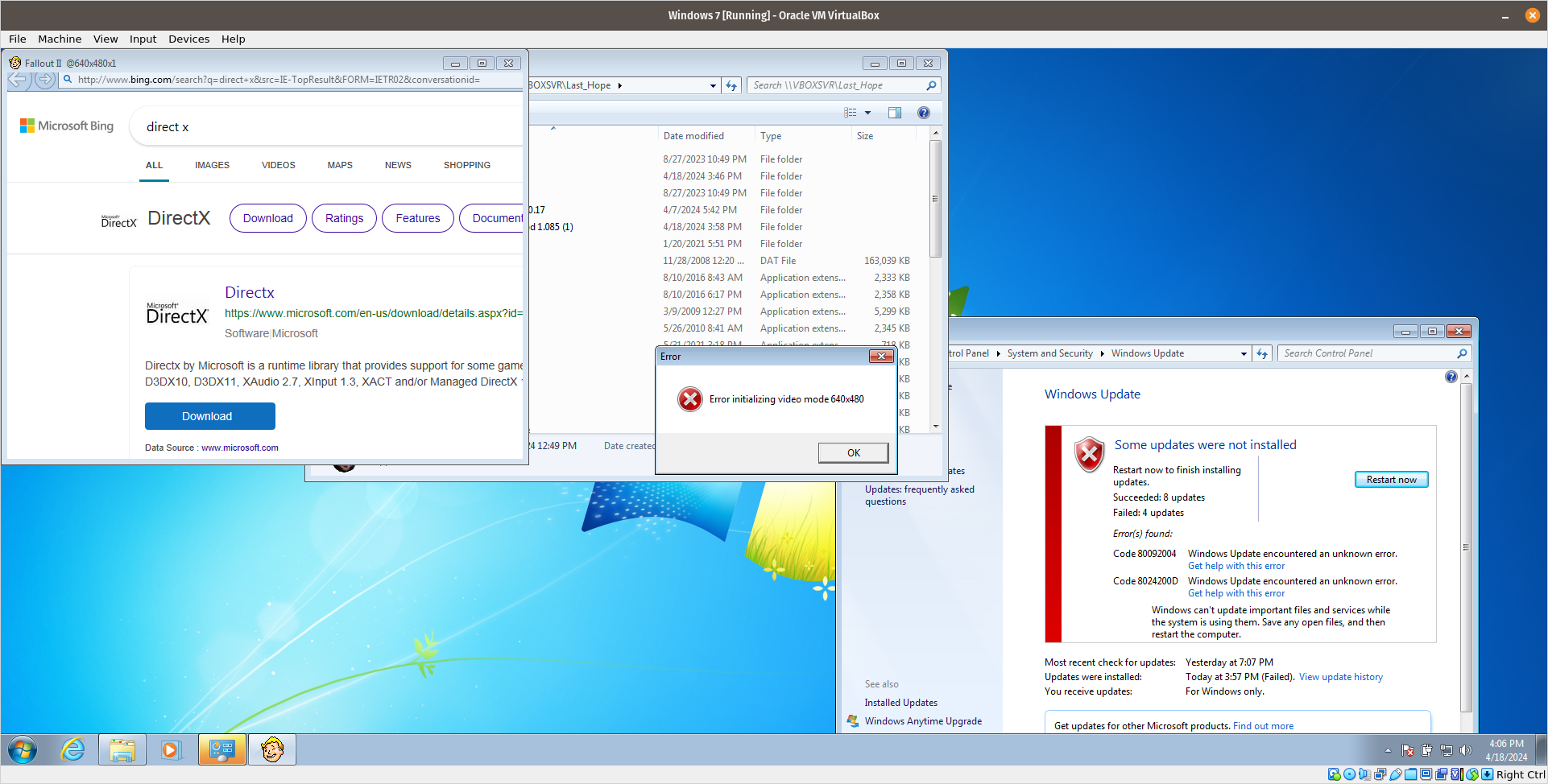The image size is (1548, 784).
Task: Switch to the Control Panel taskbar window
Action: click(222, 750)
